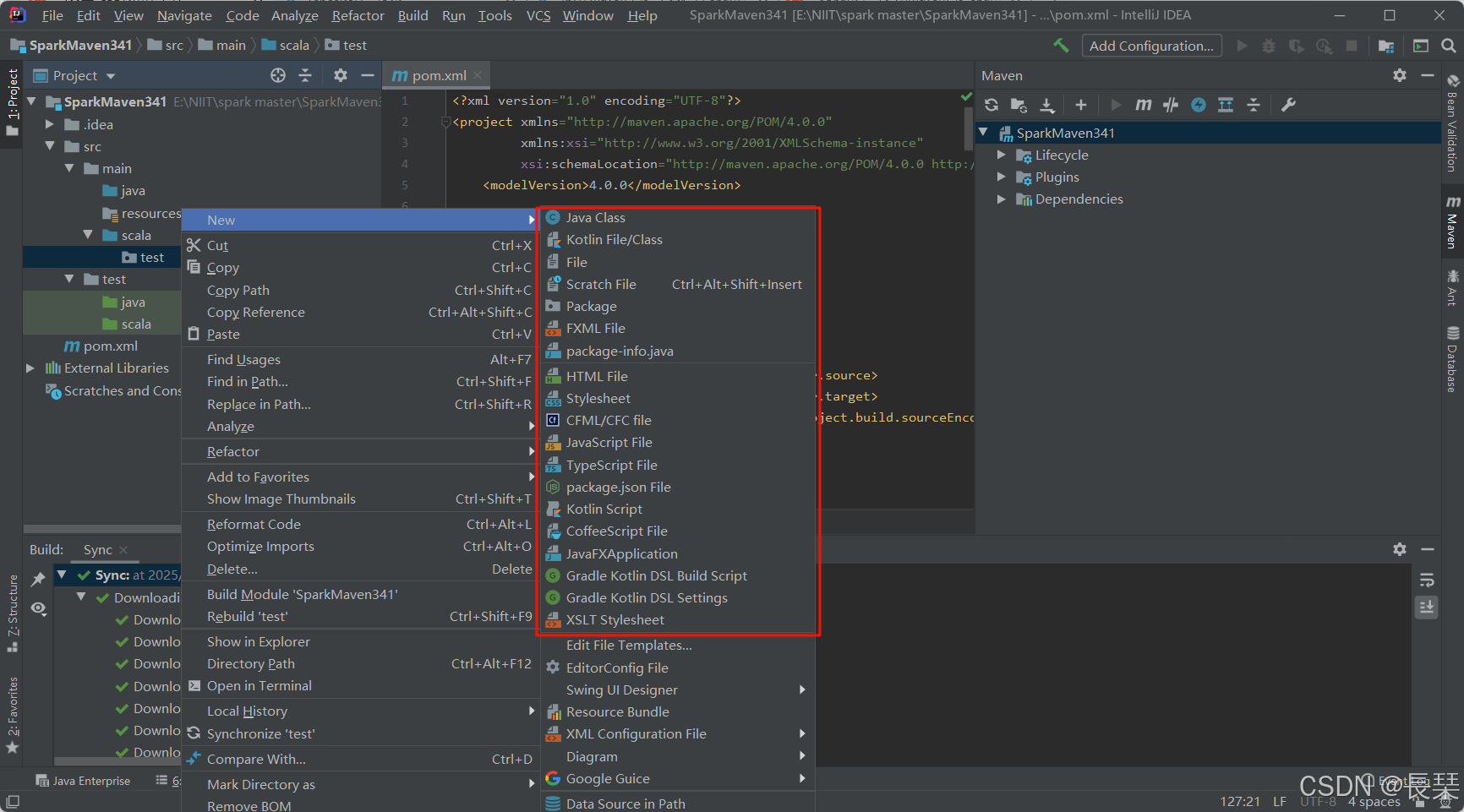This screenshot has height=812, width=1464.
Task: Click Reformat Code in context menu
Action: point(361,524)
